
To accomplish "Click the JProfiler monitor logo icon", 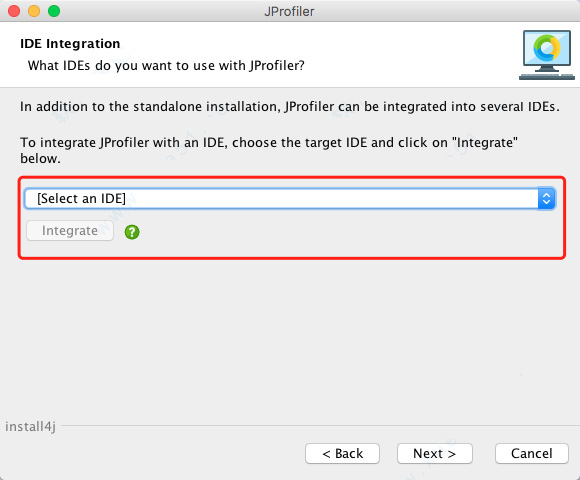I will click(547, 55).
